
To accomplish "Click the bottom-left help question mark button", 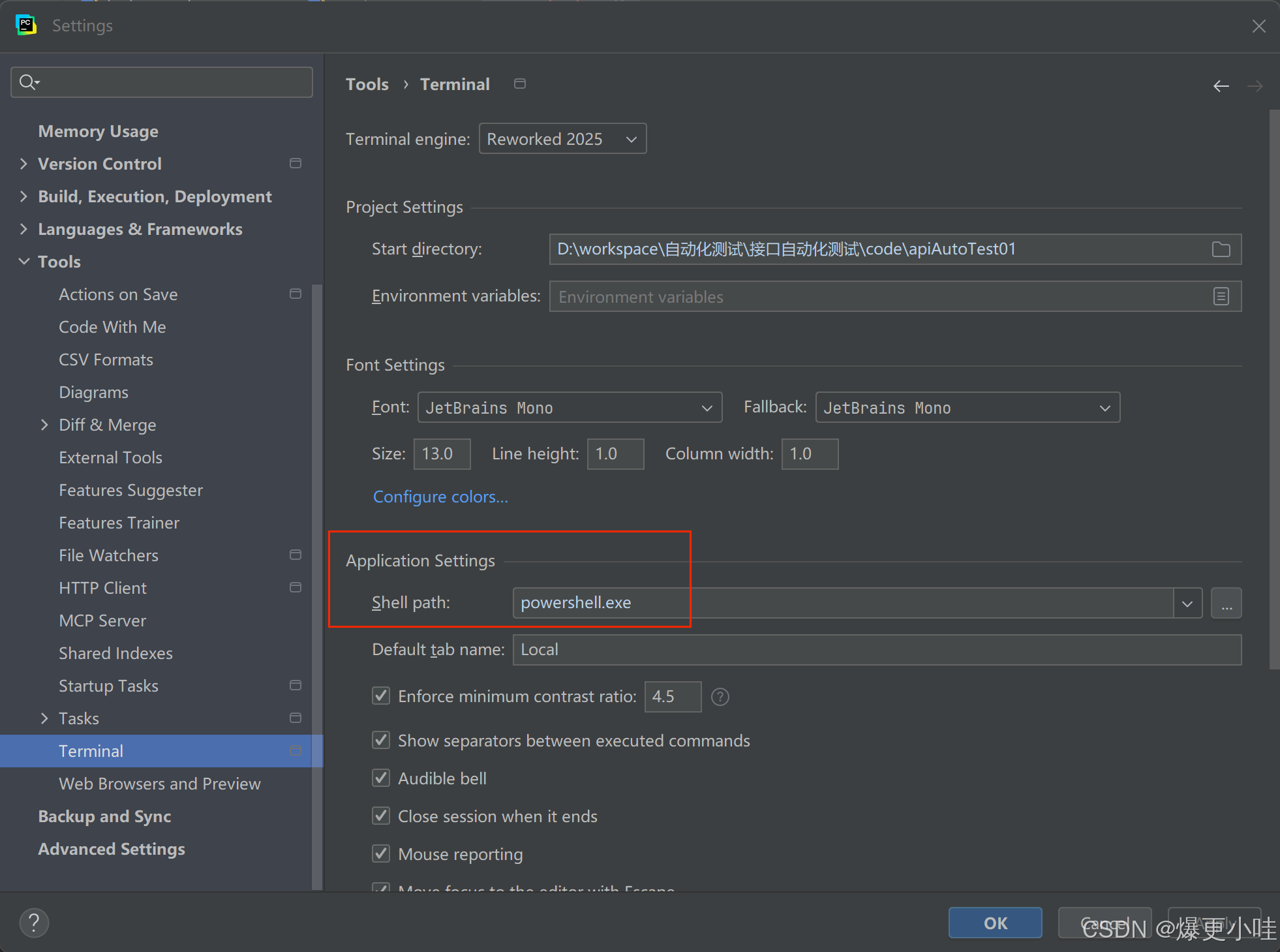I will (34, 922).
